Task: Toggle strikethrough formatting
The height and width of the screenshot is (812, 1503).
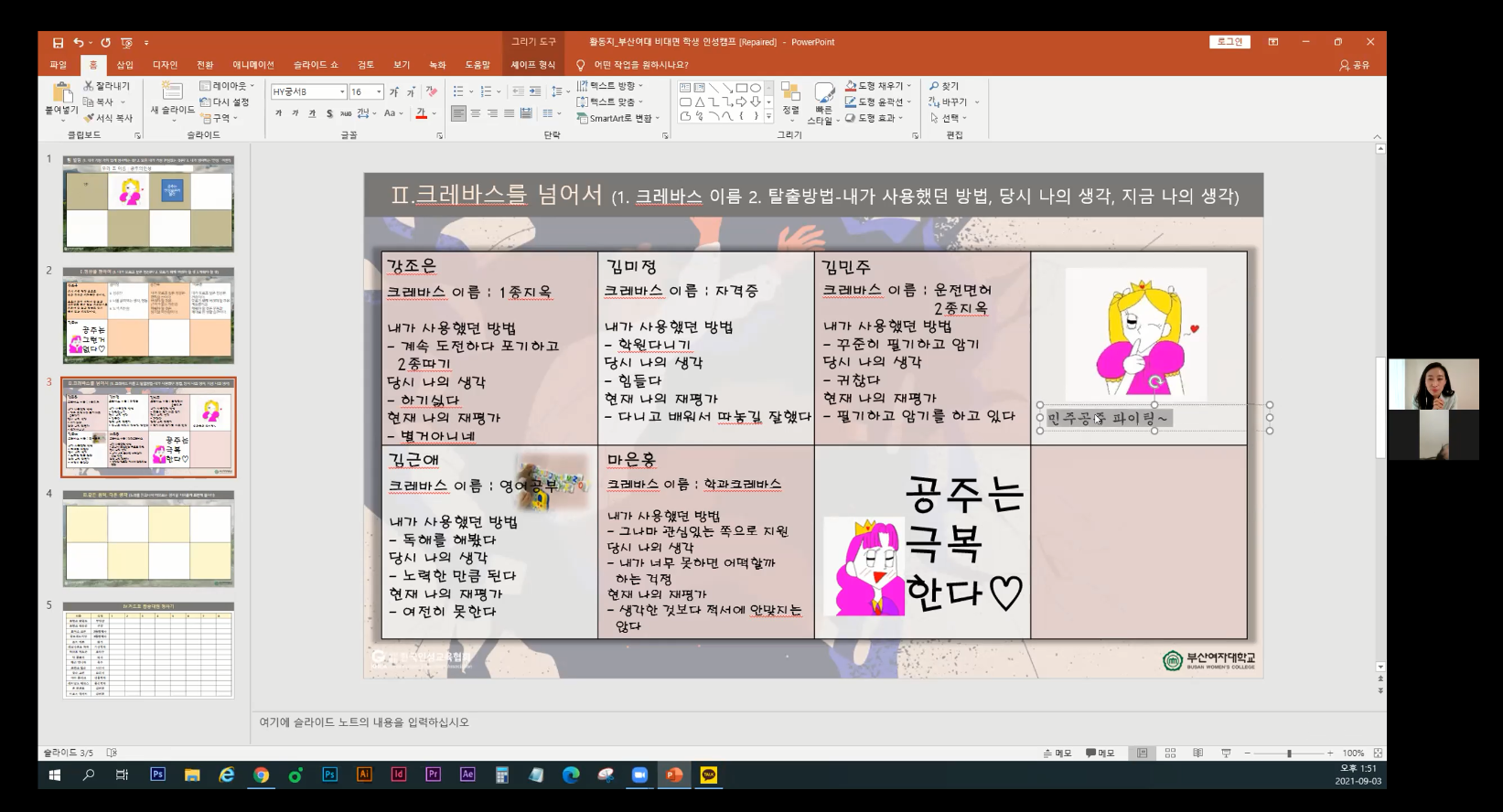Action: point(346,113)
